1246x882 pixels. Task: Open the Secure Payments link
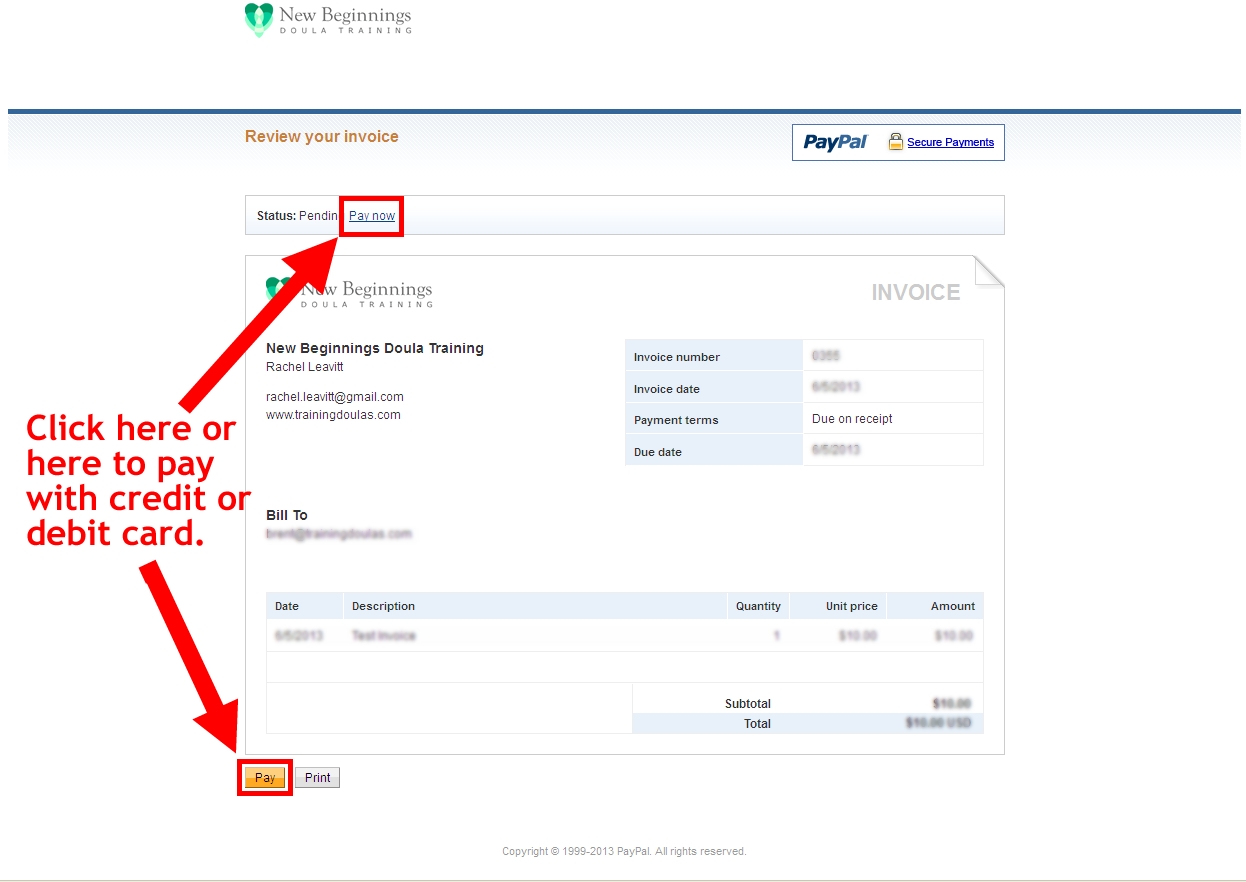(x=950, y=142)
